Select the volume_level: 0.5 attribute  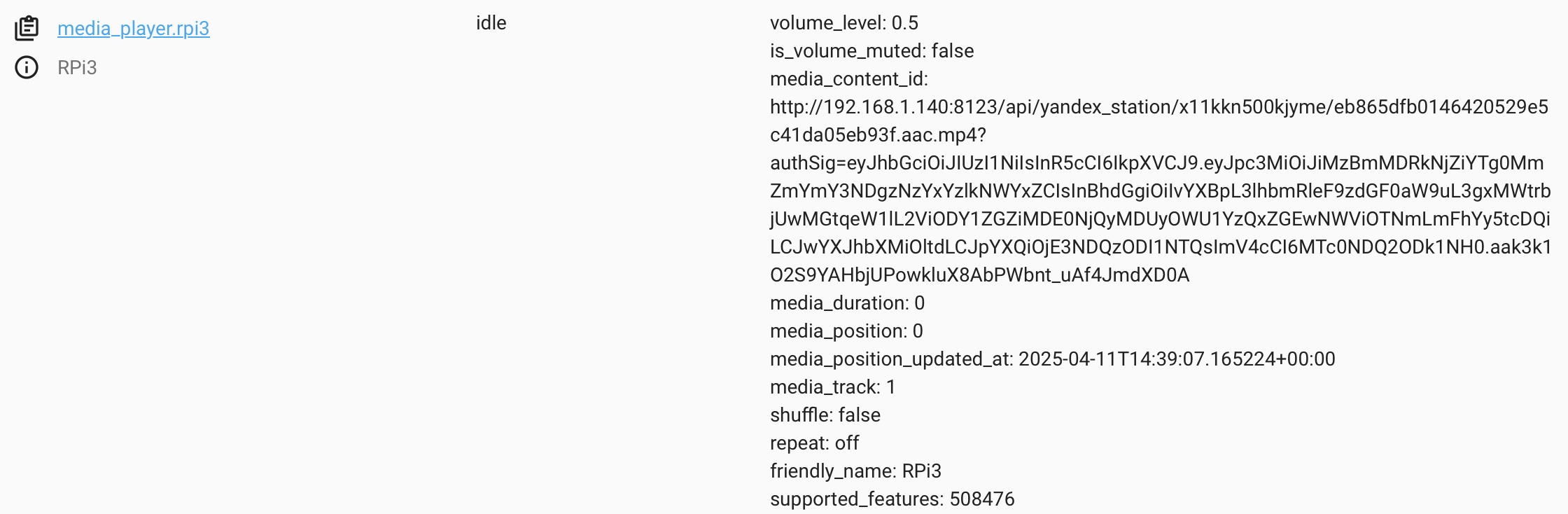843,22
